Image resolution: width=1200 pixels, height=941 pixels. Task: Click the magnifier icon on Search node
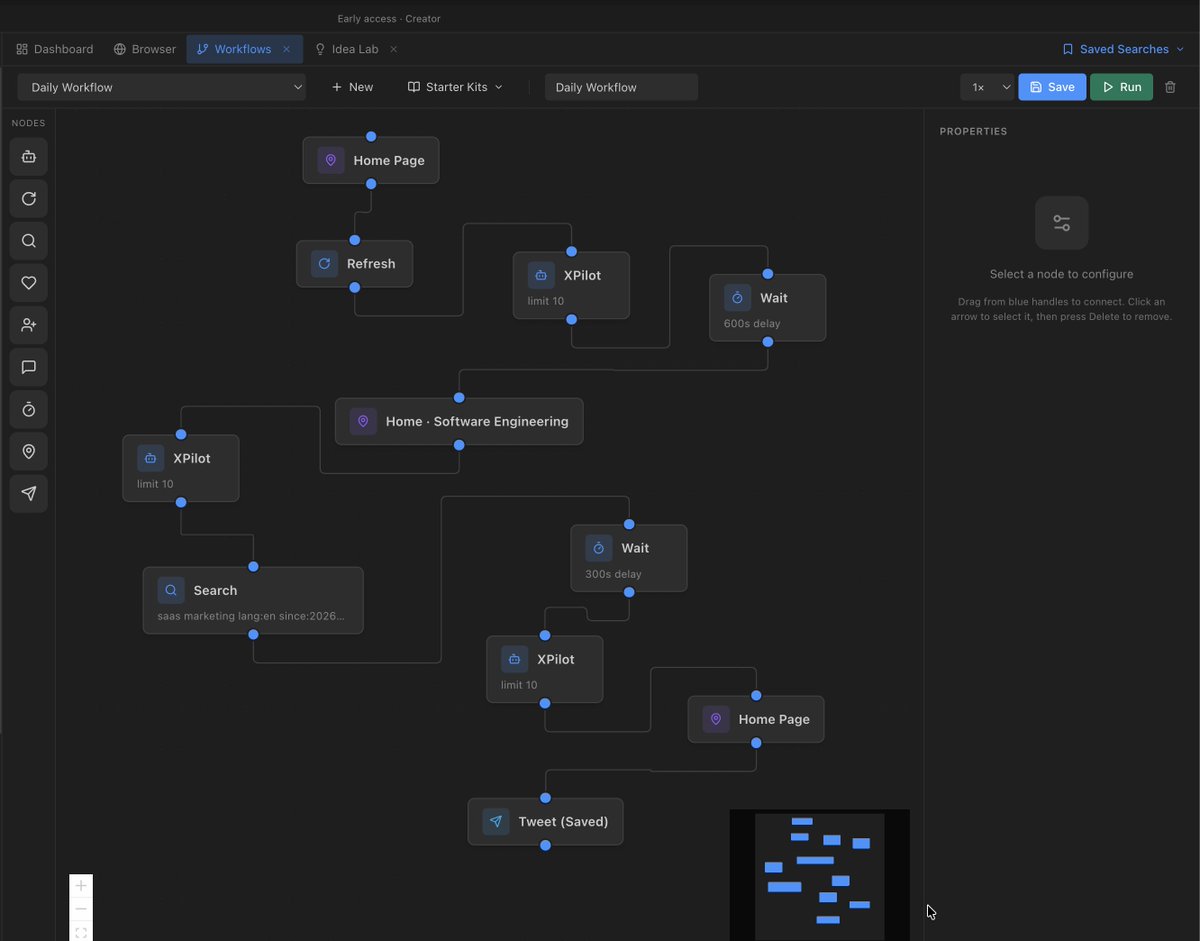coord(171,590)
